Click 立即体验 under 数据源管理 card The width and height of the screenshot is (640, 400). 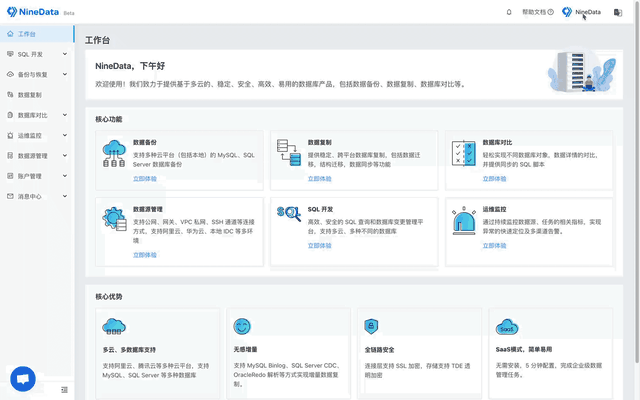145,255
